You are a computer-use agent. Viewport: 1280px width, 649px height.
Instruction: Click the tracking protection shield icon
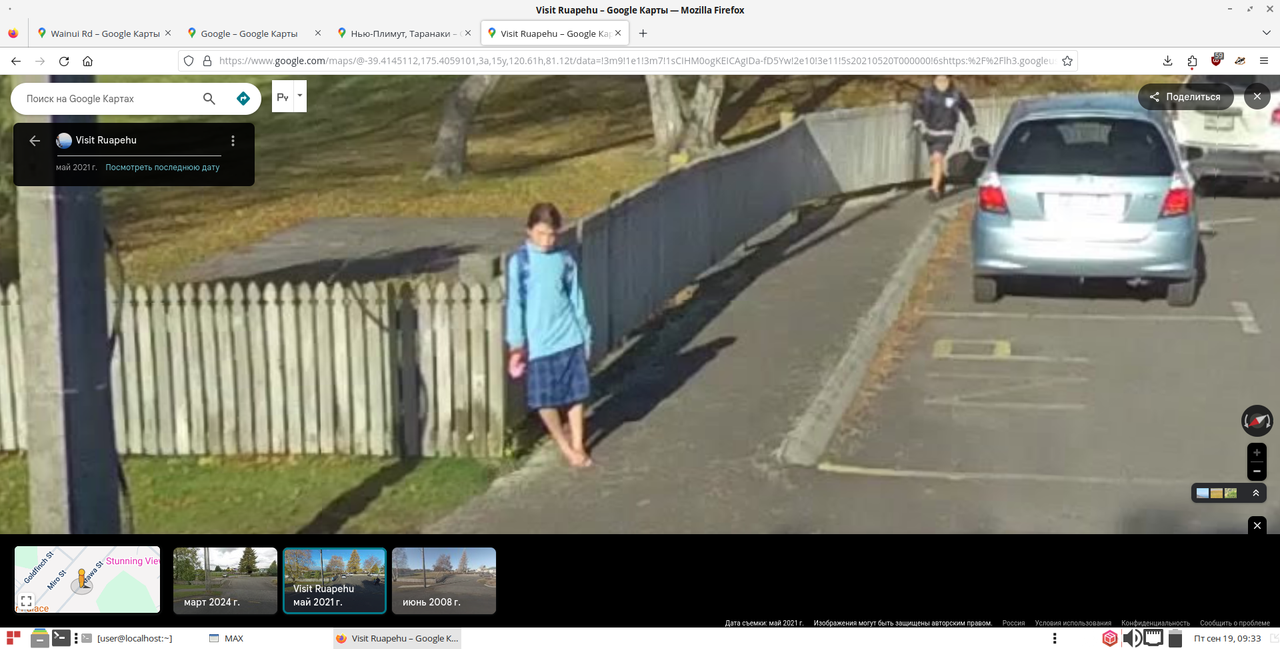(188, 61)
